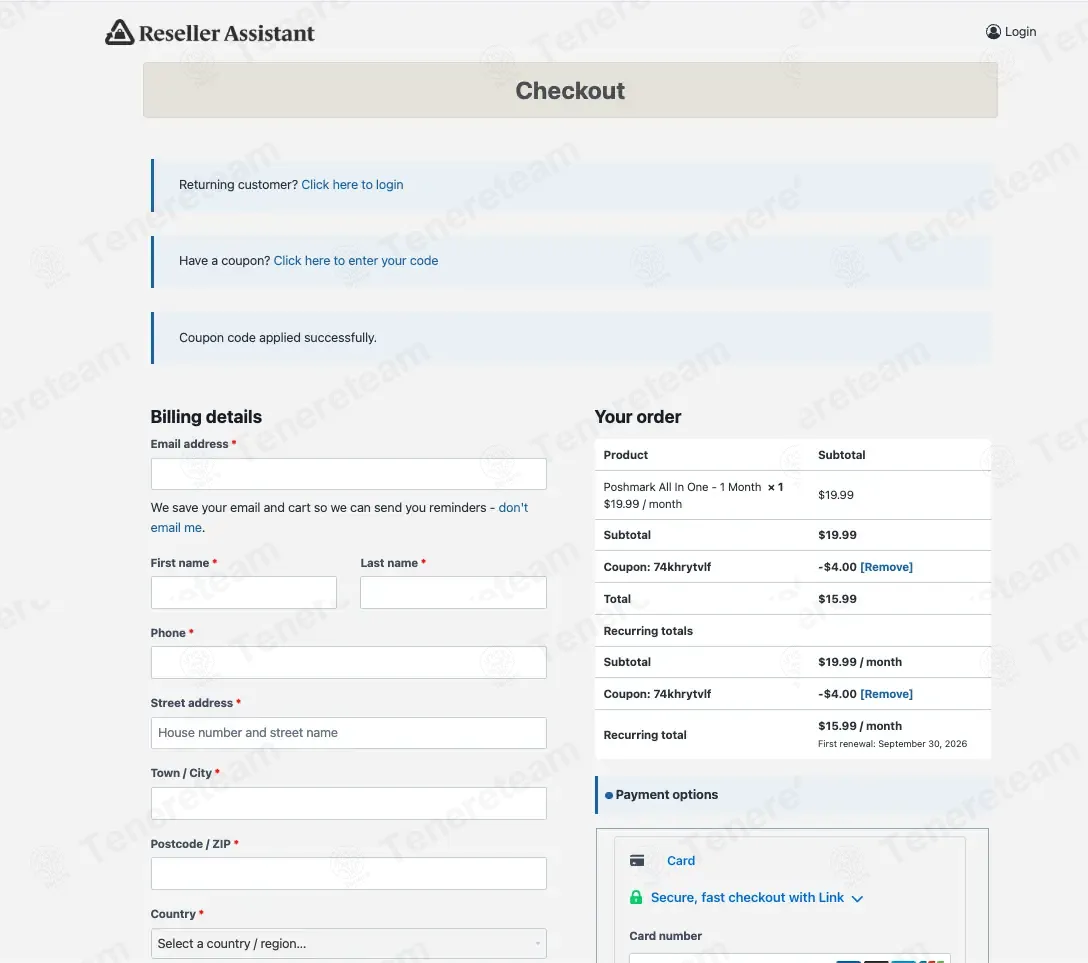Open the Login menu item
Screen dimensions: 1088x963
coord(1011,32)
